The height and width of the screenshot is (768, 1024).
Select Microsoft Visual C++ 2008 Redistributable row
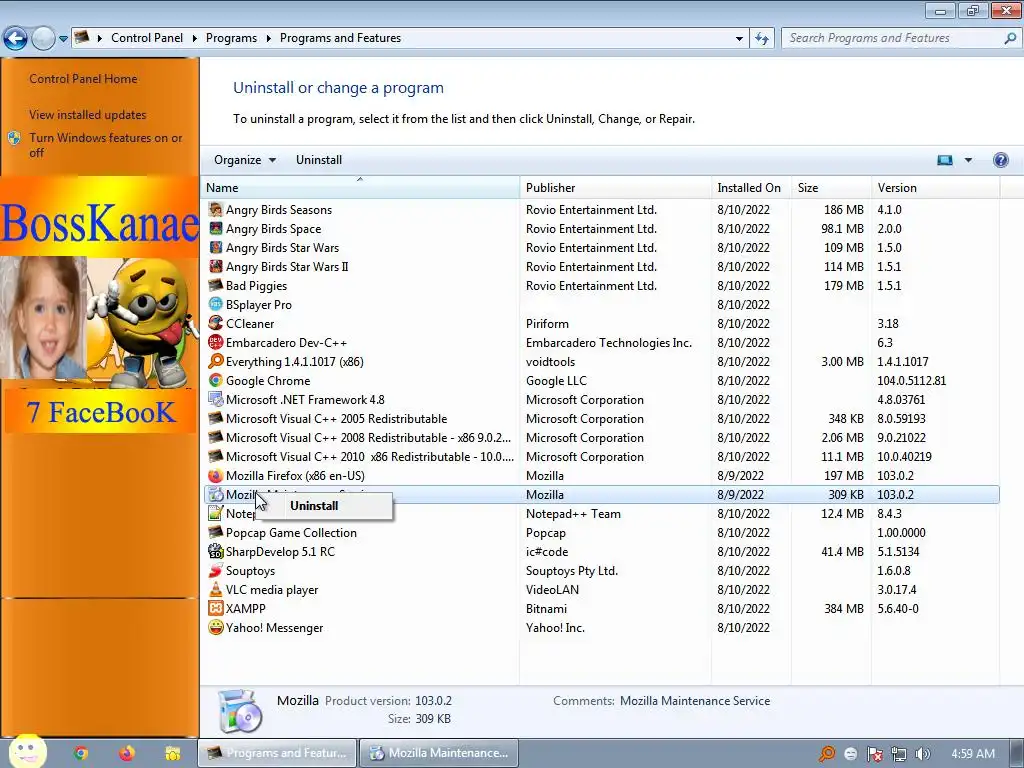point(601,438)
